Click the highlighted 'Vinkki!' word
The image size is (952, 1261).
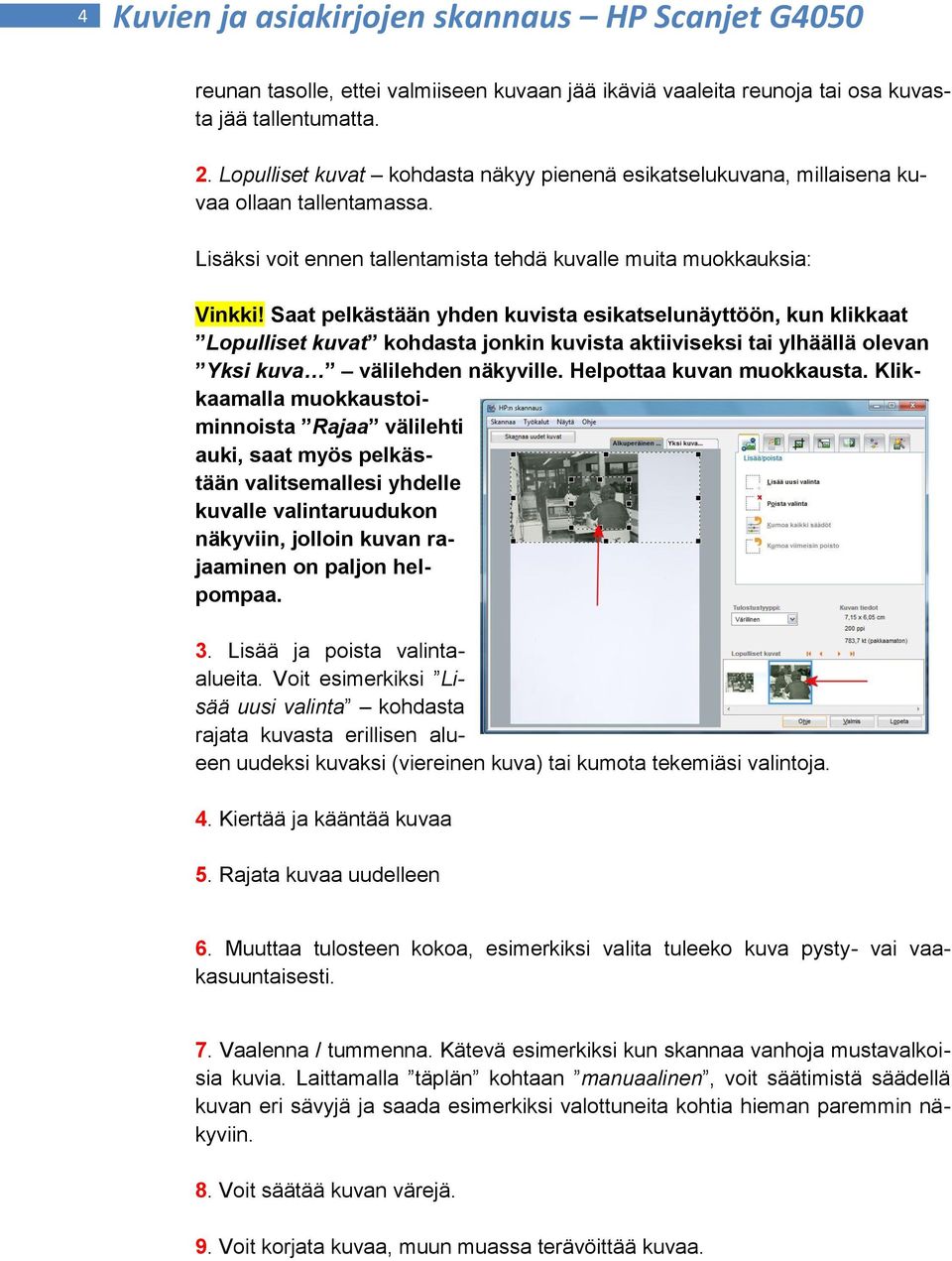[230, 315]
